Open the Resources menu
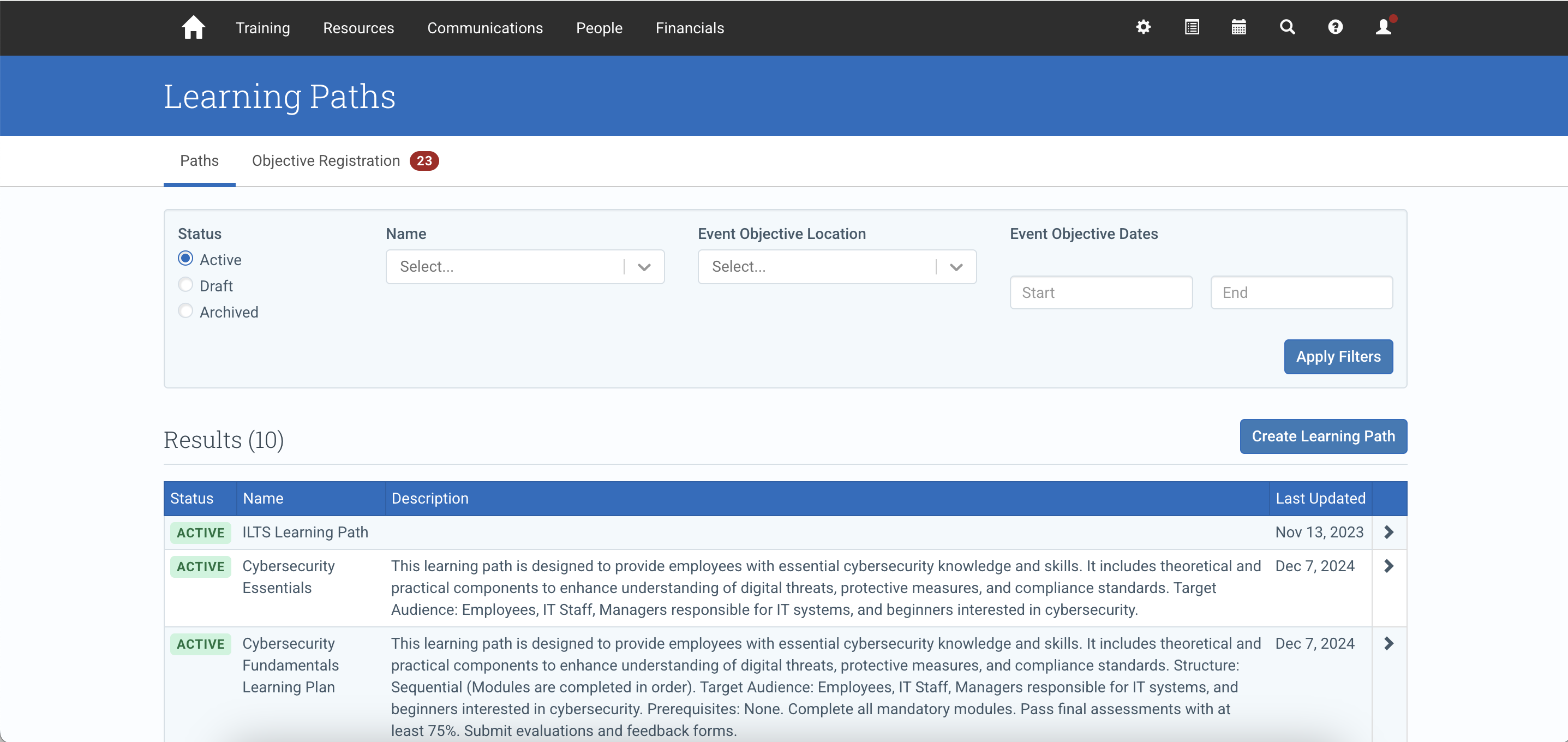Image resolution: width=1568 pixels, height=742 pixels. [358, 28]
